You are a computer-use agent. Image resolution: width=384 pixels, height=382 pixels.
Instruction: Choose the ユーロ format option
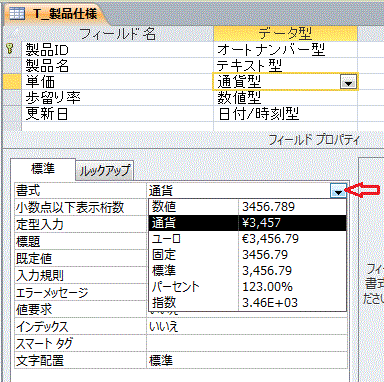tap(247, 239)
